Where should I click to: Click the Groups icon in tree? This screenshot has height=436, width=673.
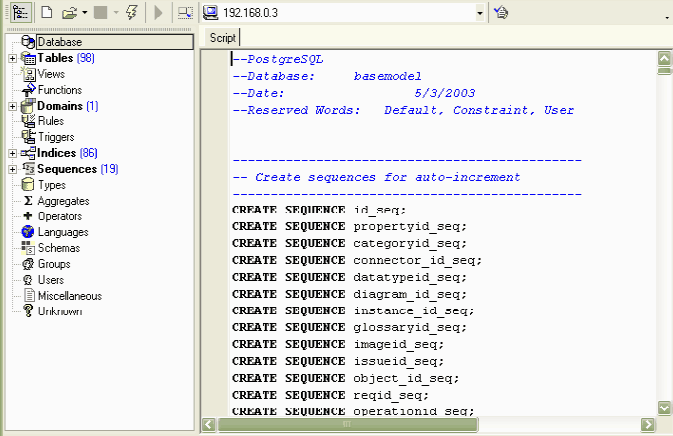coord(28,264)
